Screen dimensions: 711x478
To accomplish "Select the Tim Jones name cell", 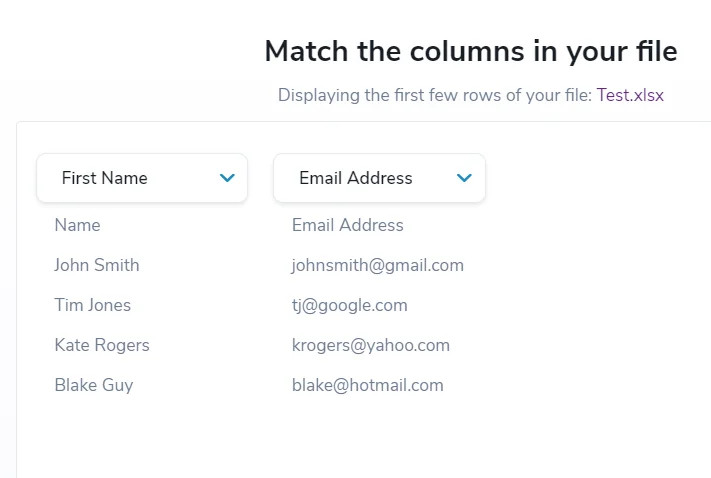I will pos(92,305).
